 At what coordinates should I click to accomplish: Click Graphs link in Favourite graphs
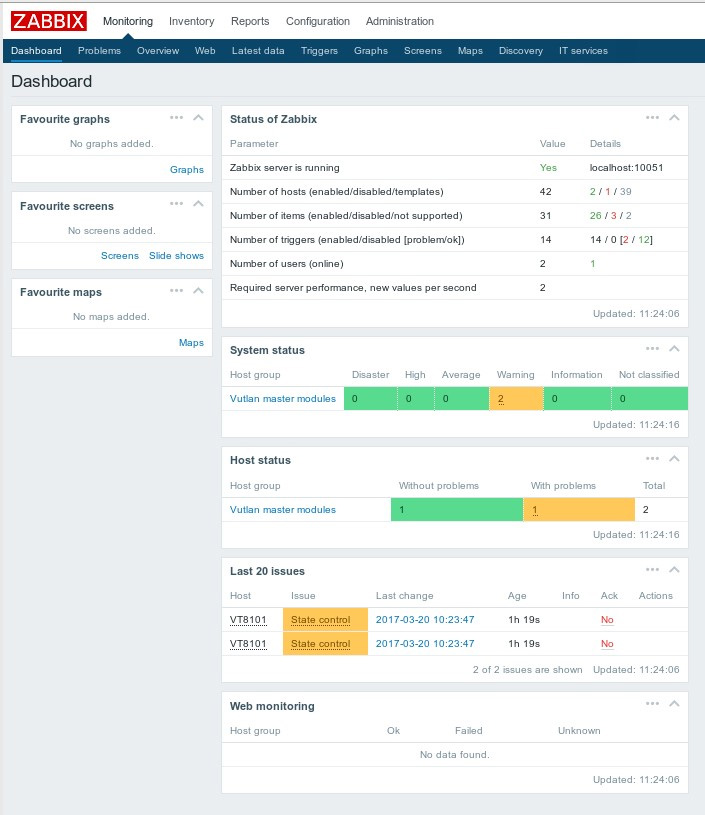click(x=187, y=169)
